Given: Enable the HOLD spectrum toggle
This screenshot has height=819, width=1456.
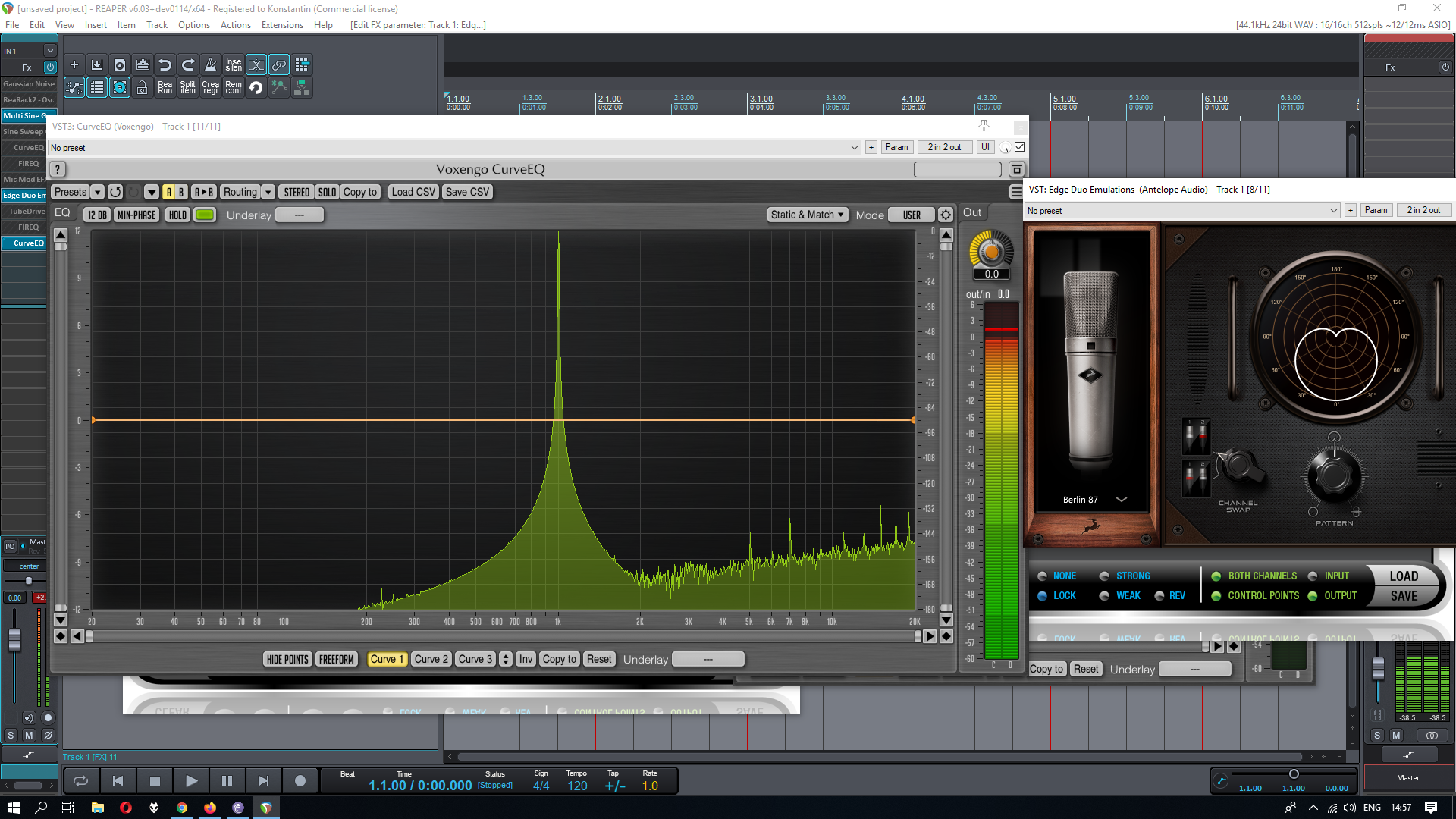Looking at the screenshot, I should 177,215.
